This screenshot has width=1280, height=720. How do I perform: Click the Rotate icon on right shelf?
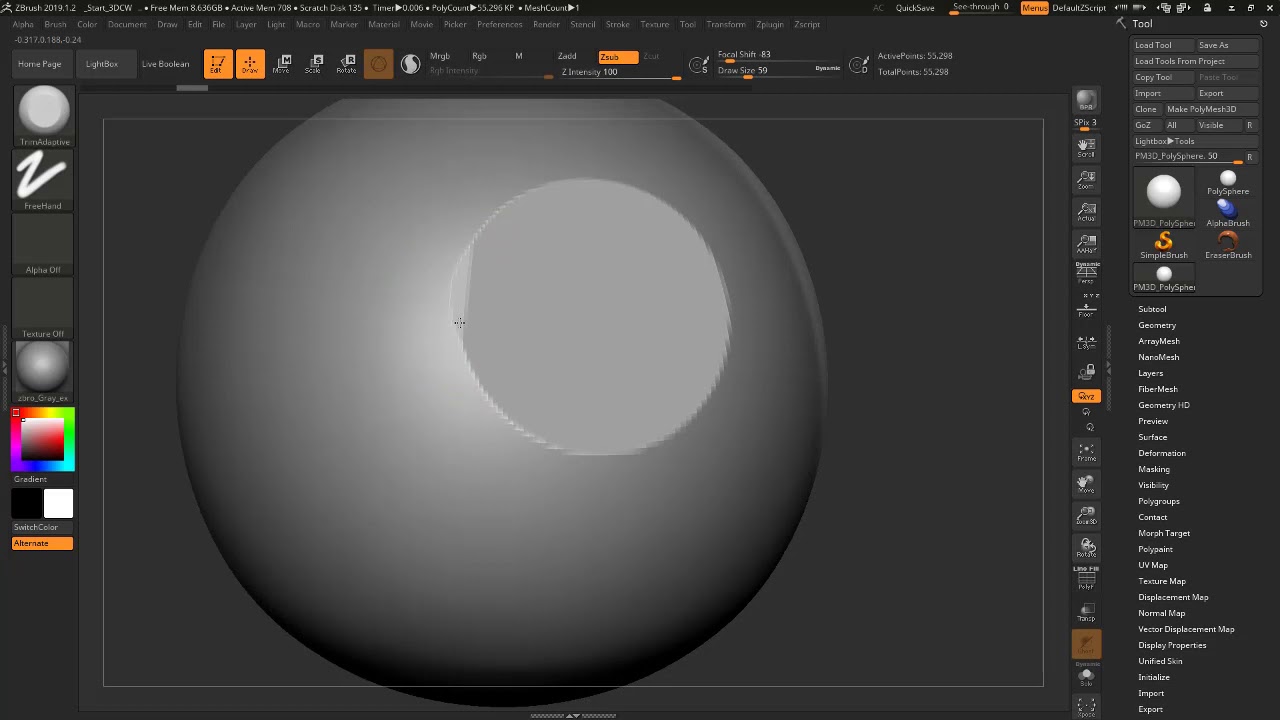1086,548
